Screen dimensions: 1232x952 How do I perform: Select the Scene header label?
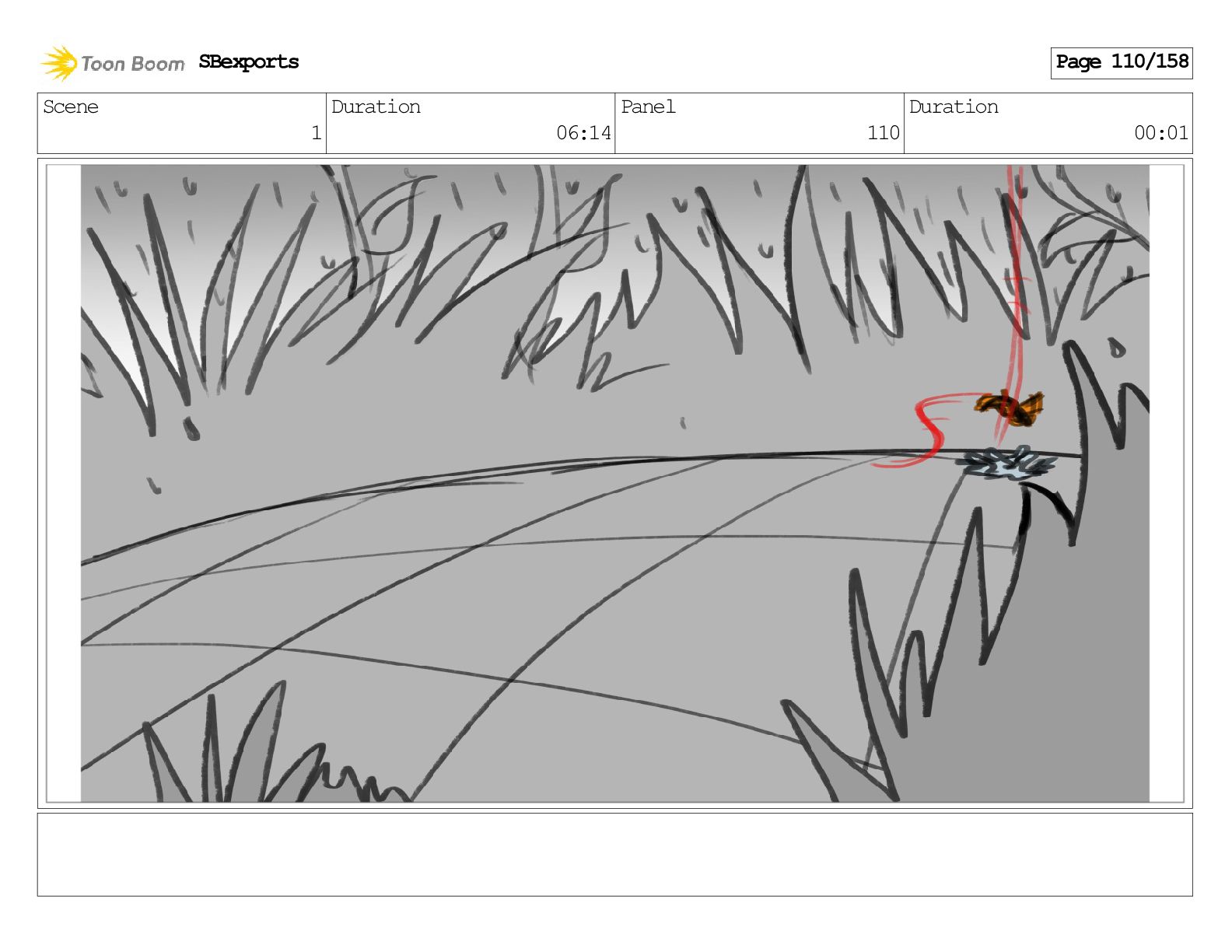point(71,107)
